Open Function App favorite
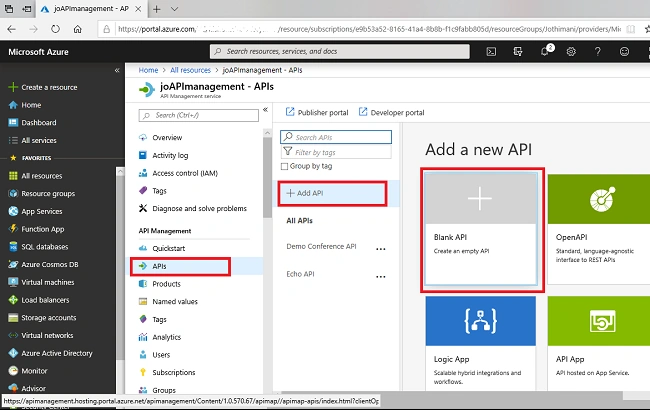This screenshot has width=650, height=410. coord(36,229)
